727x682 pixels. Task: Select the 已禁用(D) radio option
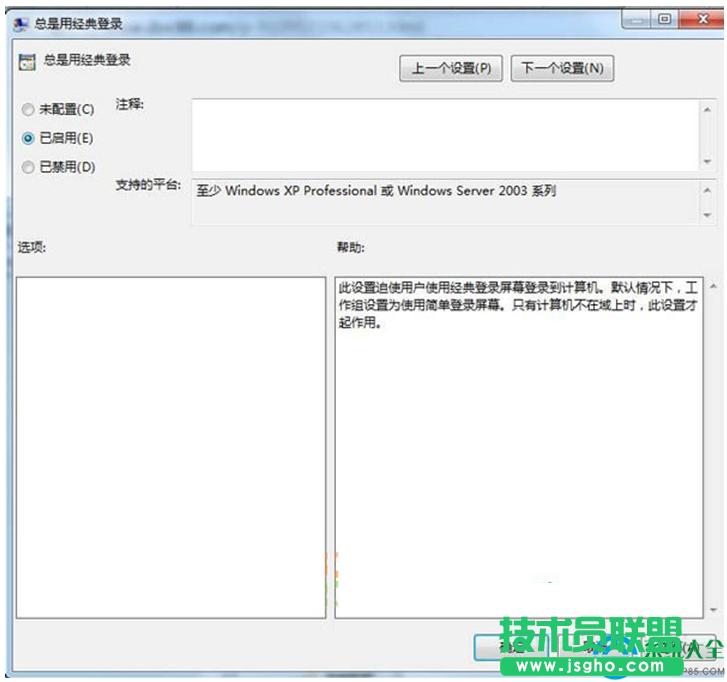28,167
